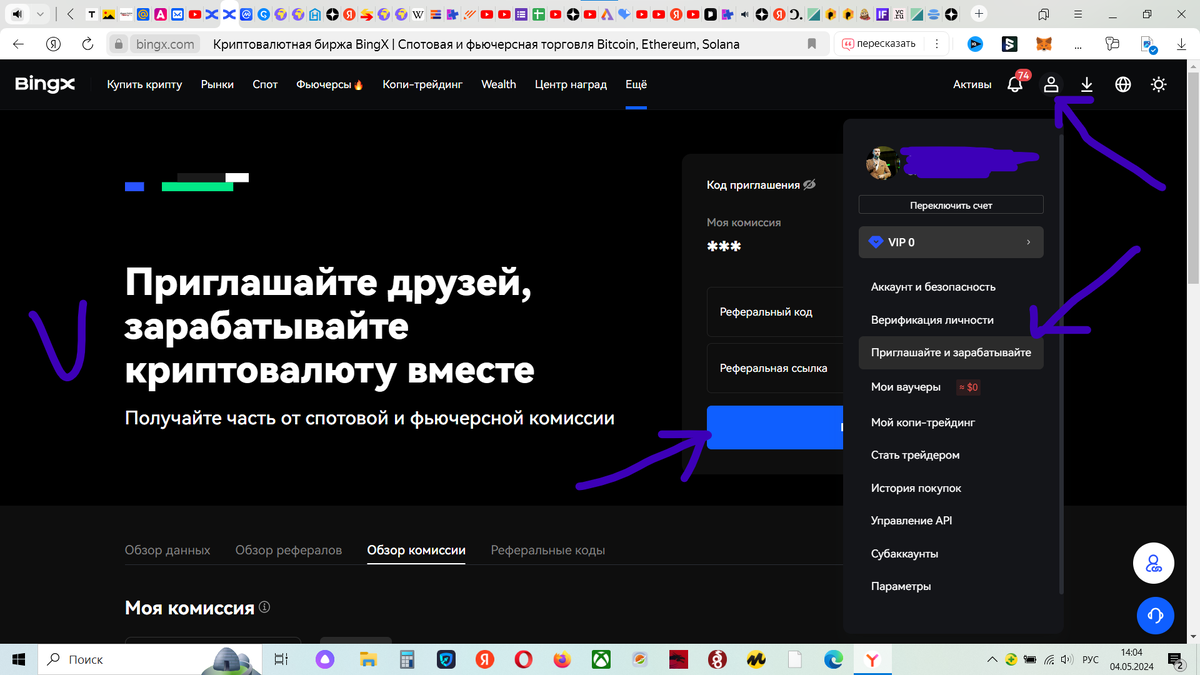Open the MetaMask fox extension

pyautogui.click(x=1043, y=44)
